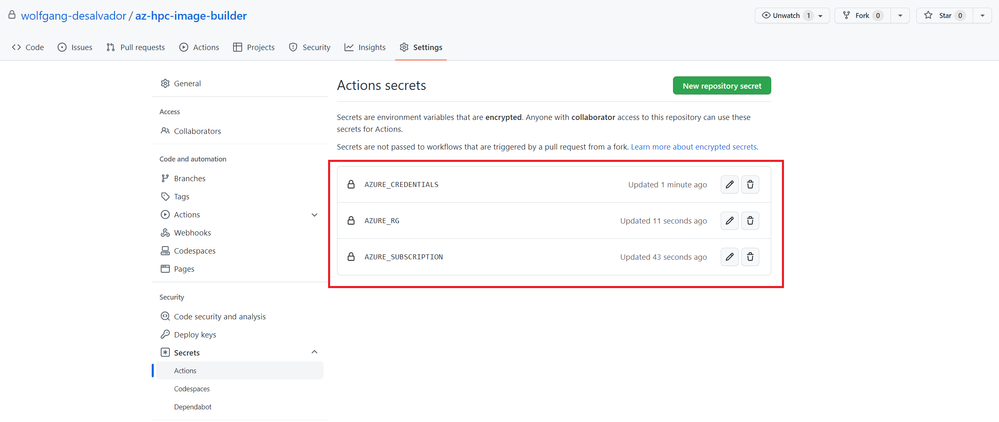Select Actions under Secrets in sidebar
The image size is (999, 422).
click(238, 370)
